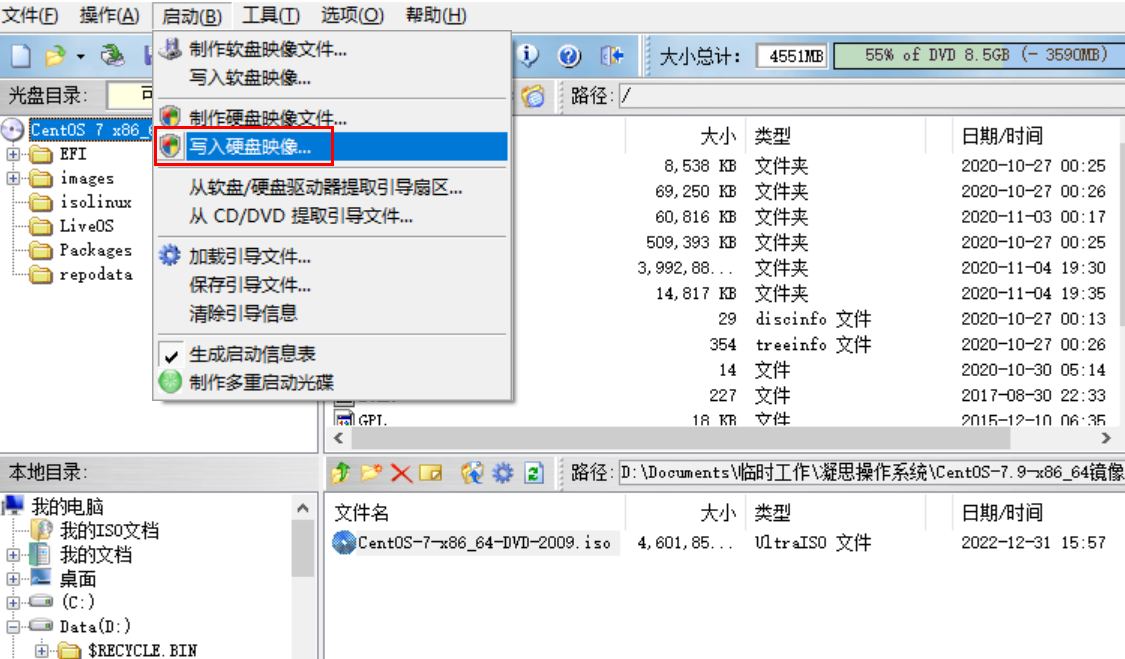This screenshot has width=1125, height=659.
Task: Open the settings gear icon
Action: (x=501, y=474)
